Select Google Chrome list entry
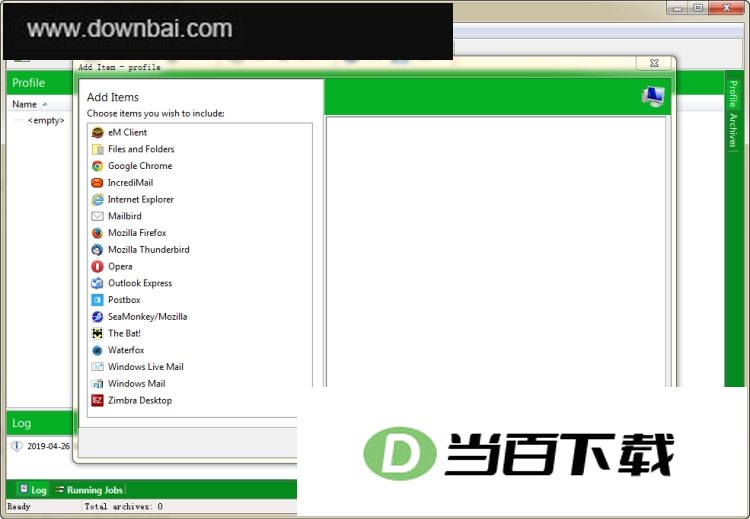This screenshot has width=750, height=519. coord(200,166)
